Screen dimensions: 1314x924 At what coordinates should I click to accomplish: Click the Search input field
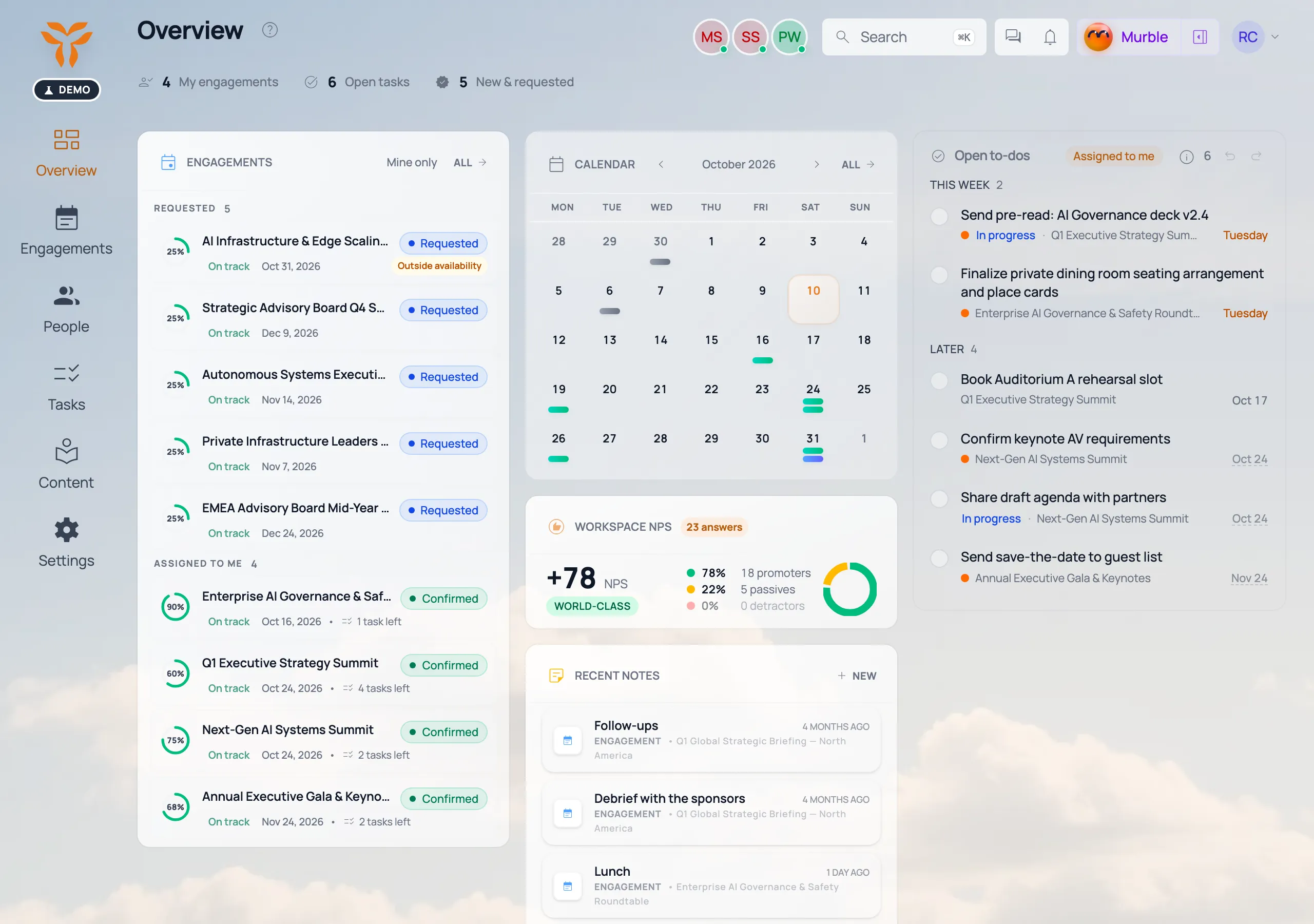904,36
